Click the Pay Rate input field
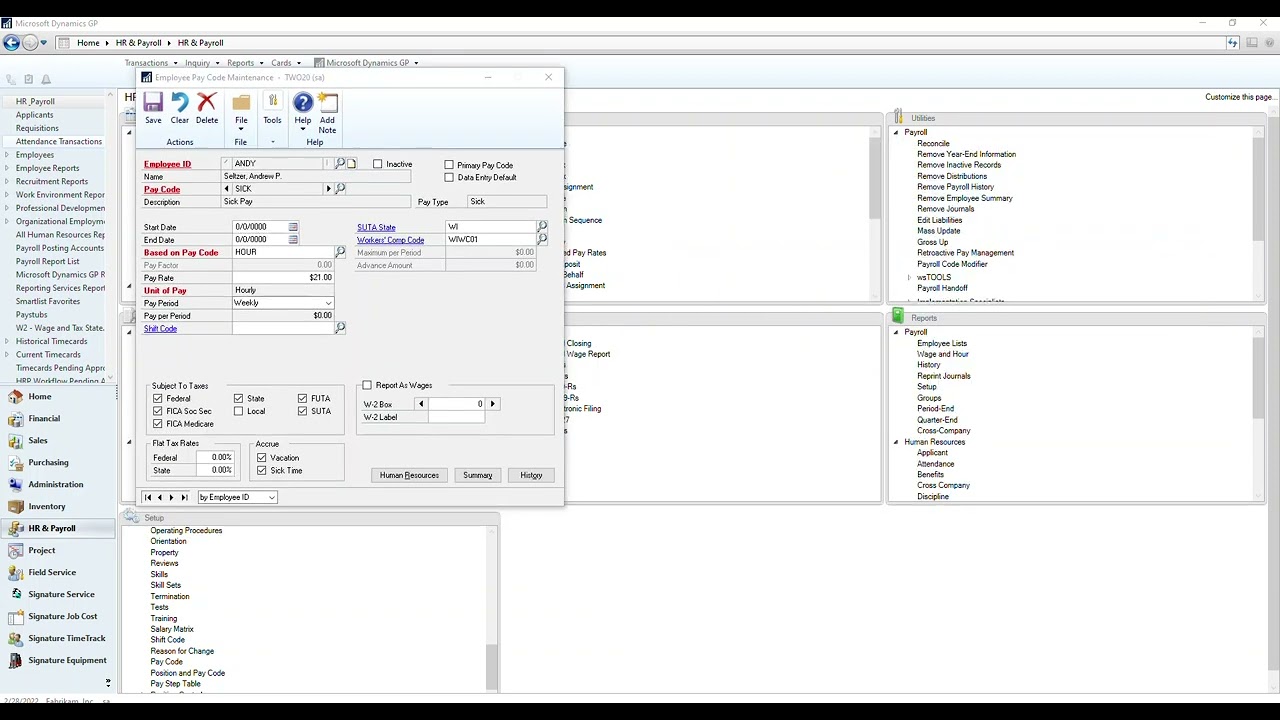The height and width of the screenshot is (720, 1280). pyautogui.click(x=283, y=278)
